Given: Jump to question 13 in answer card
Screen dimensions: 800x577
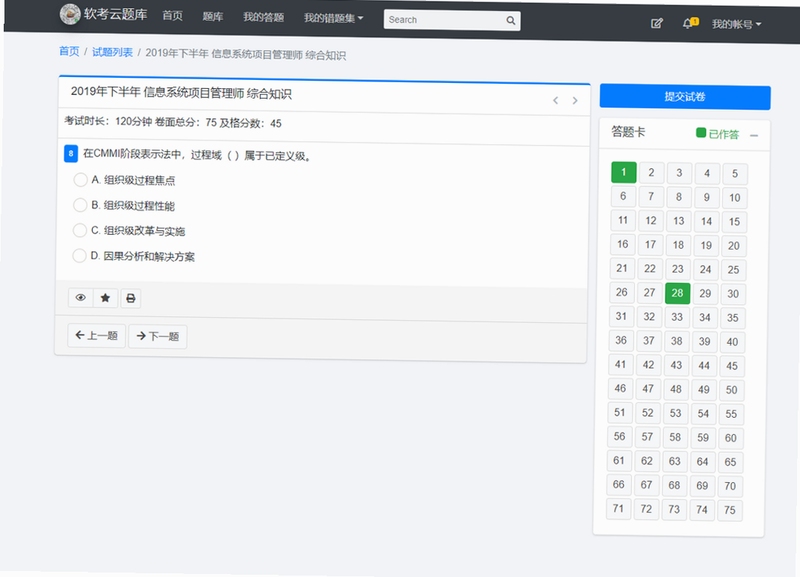Looking at the screenshot, I should (x=679, y=221).
